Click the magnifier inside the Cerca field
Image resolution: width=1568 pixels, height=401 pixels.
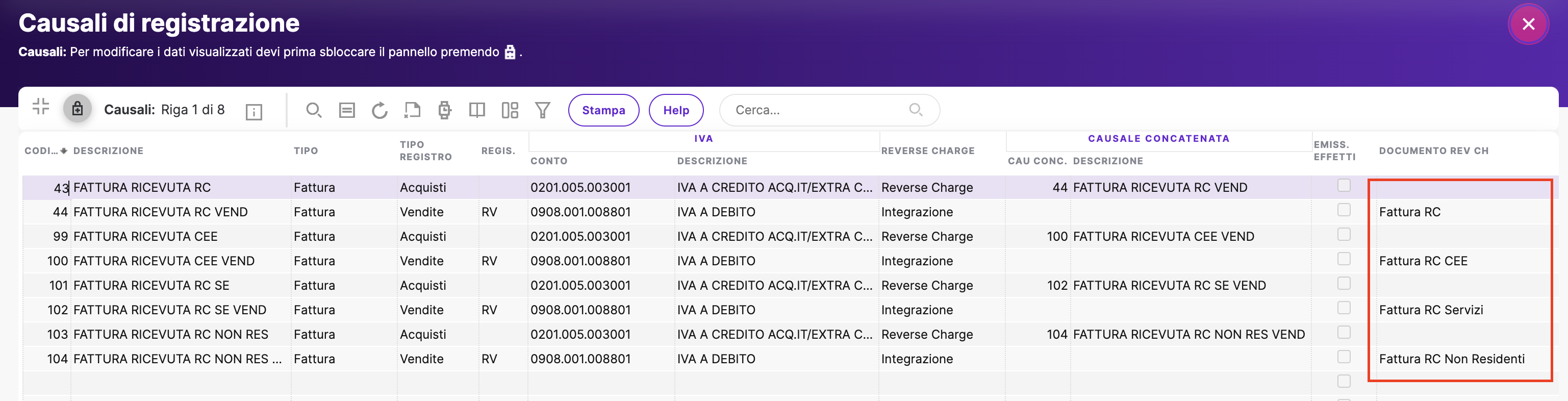[x=916, y=110]
